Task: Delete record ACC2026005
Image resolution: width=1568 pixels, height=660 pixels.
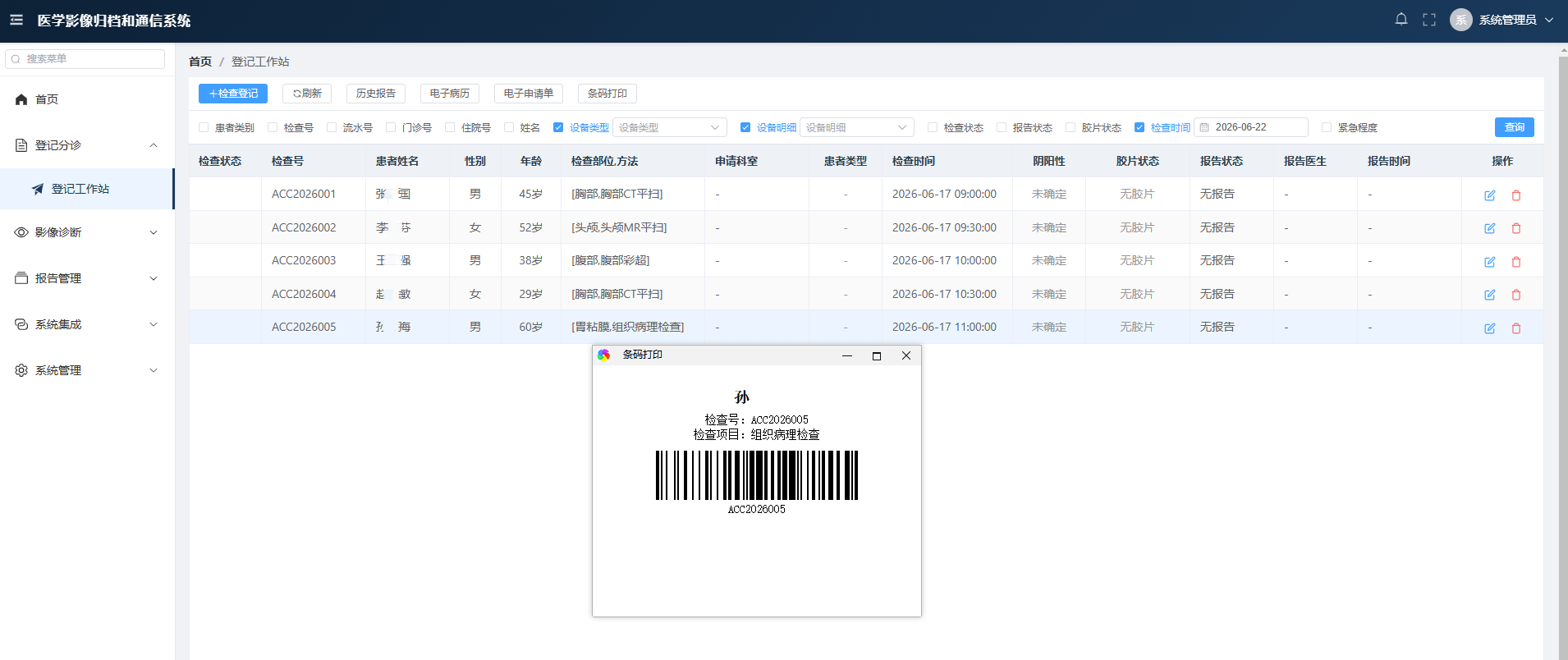Action: point(1516,328)
